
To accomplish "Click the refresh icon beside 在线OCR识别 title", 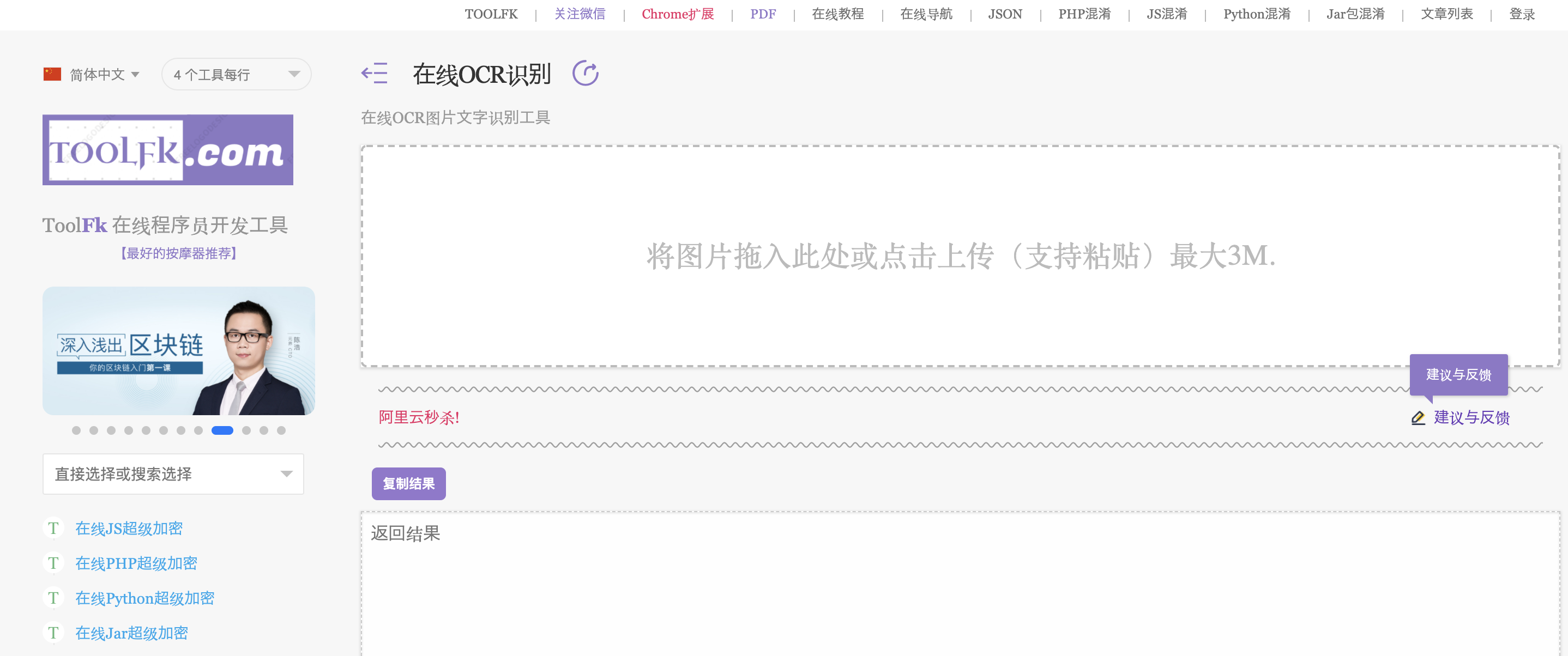I will point(586,72).
